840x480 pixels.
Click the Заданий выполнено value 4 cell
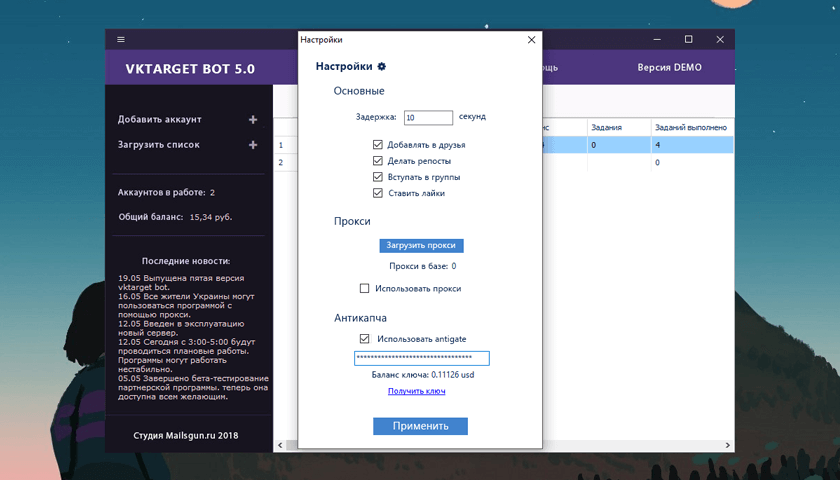pos(692,145)
